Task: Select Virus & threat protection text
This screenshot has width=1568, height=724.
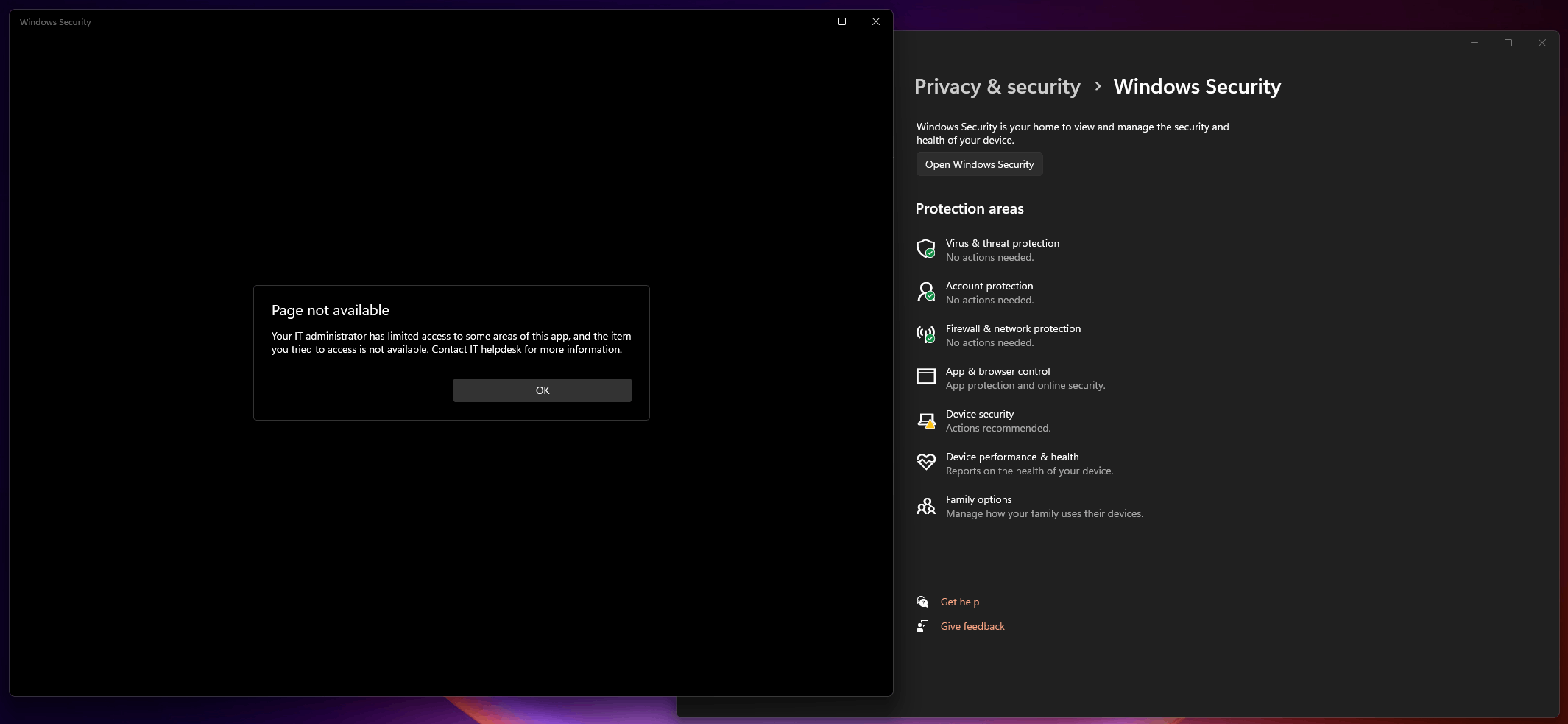Action: pyautogui.click(x=1003, y=243)
